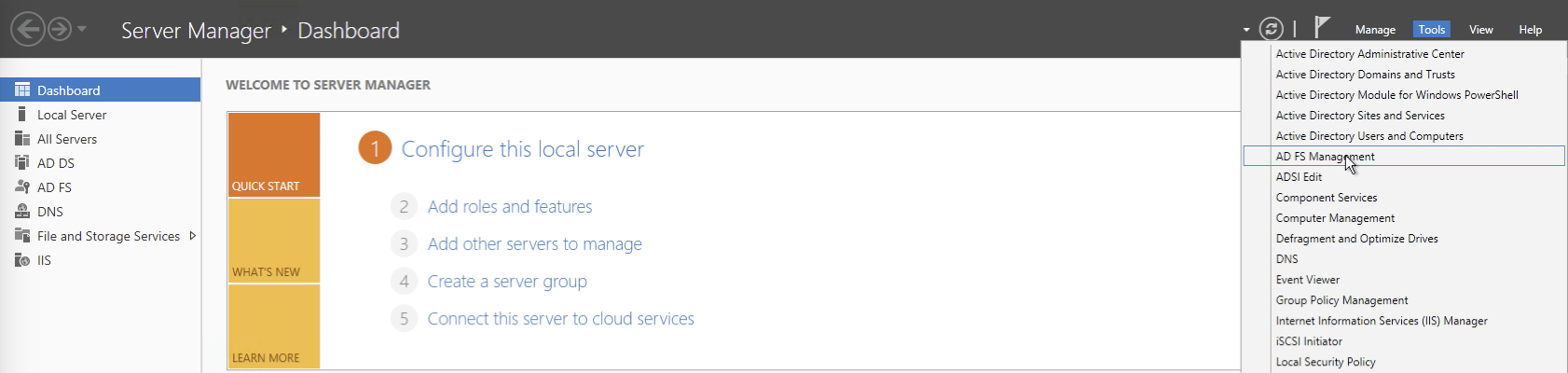Open the What's New tile
The width and height of the screenshot is (1568, 373).
(x=274, y=241)
